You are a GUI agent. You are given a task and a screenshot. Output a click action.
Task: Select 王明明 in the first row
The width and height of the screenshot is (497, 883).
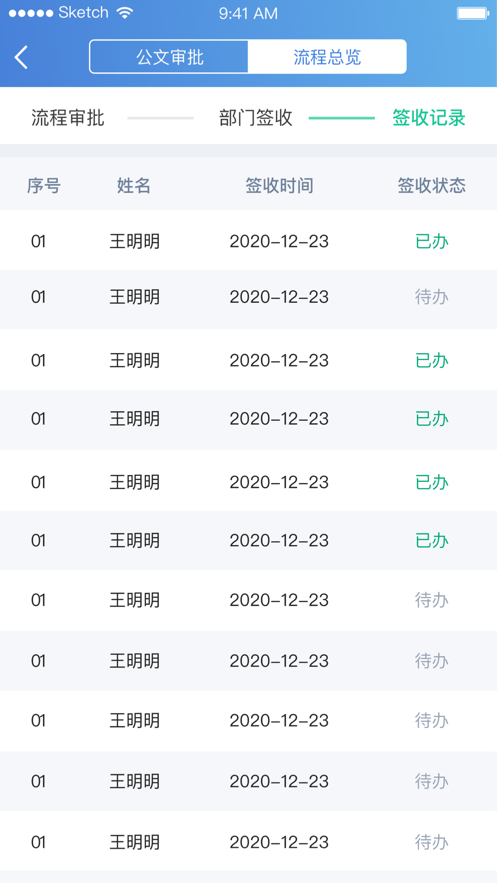click(135, 241)
